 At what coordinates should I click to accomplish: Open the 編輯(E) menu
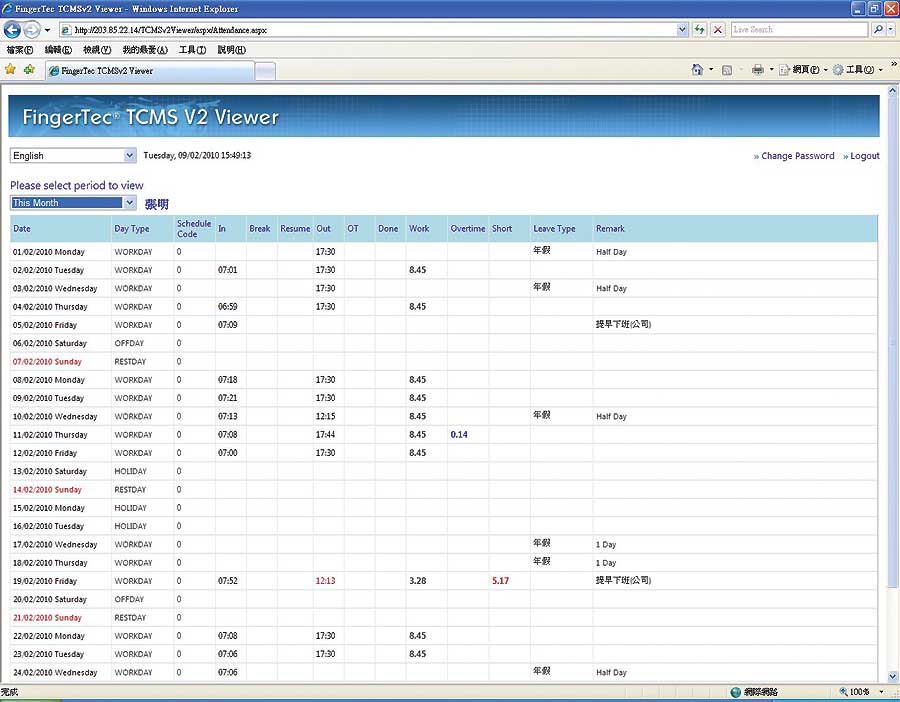[x=58, y=50]
